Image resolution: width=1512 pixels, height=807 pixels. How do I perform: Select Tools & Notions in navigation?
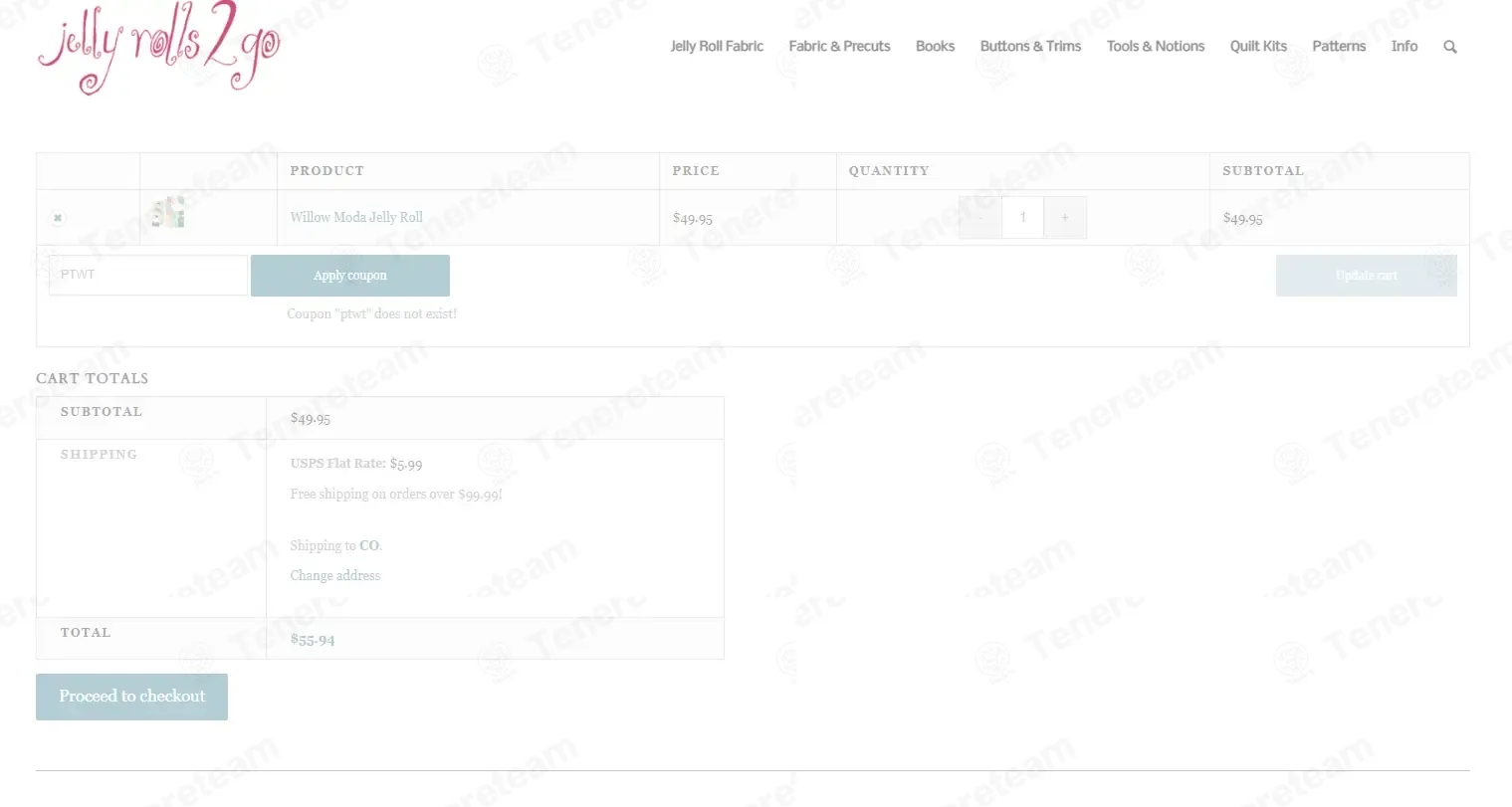(1156, 46)
